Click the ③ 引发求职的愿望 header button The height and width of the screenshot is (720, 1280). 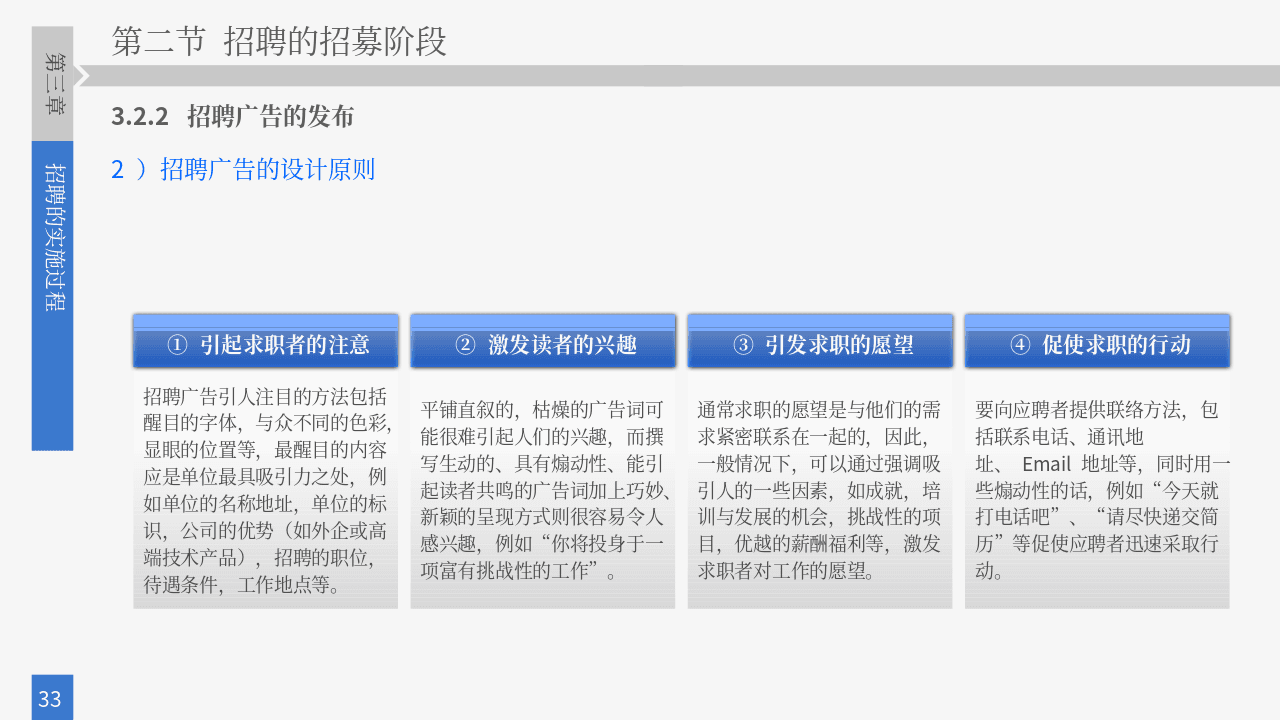(820, 341)
